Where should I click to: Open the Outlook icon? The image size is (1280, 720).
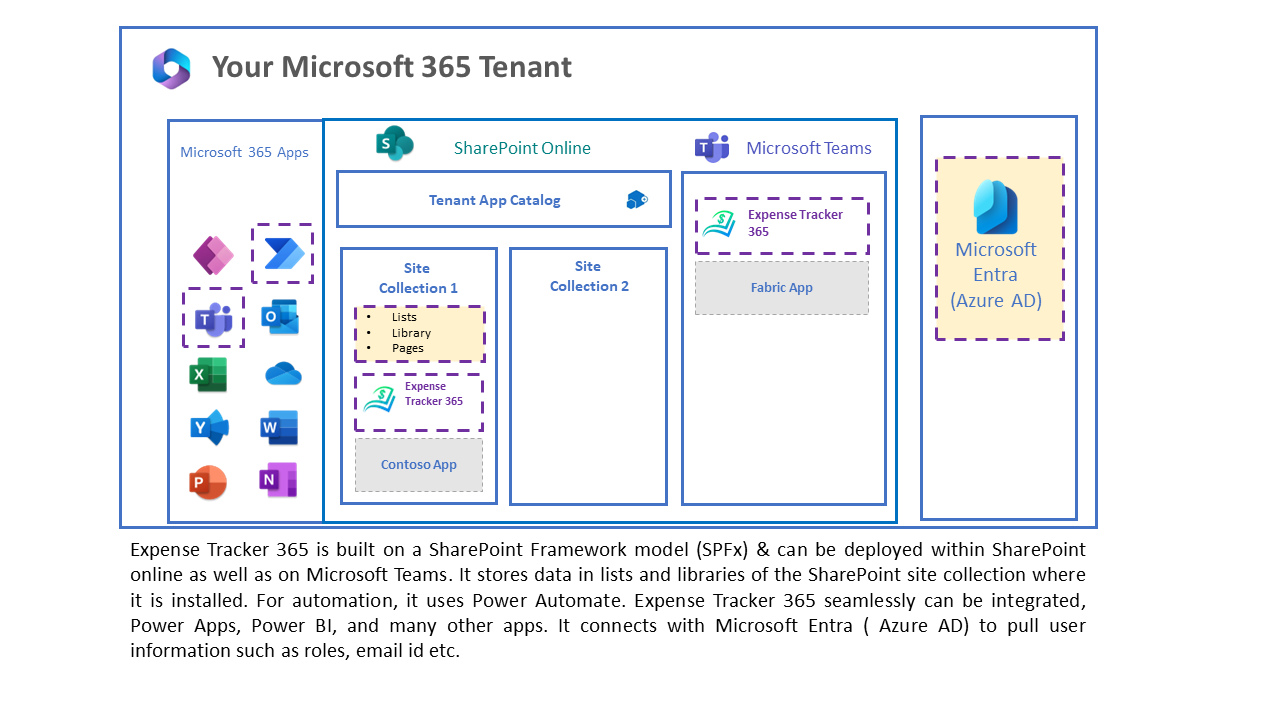(280, 317)
